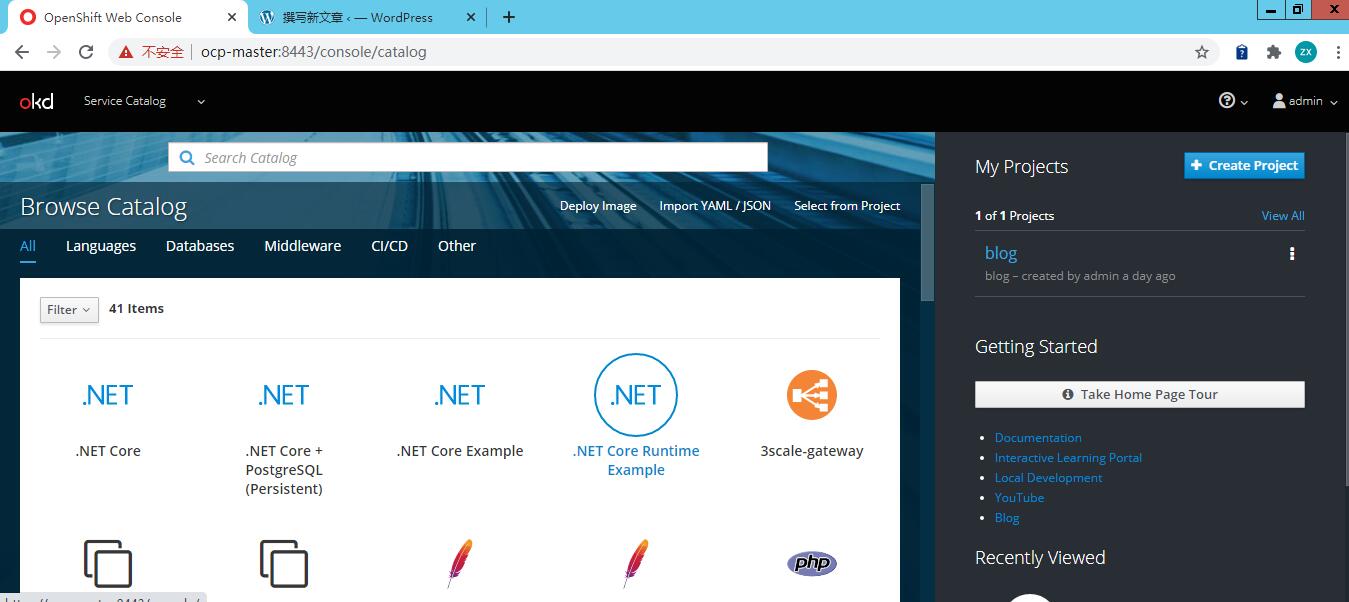Click the Search Catalog input field
Screen dimensions: 1349x602
tap(468, 157)
